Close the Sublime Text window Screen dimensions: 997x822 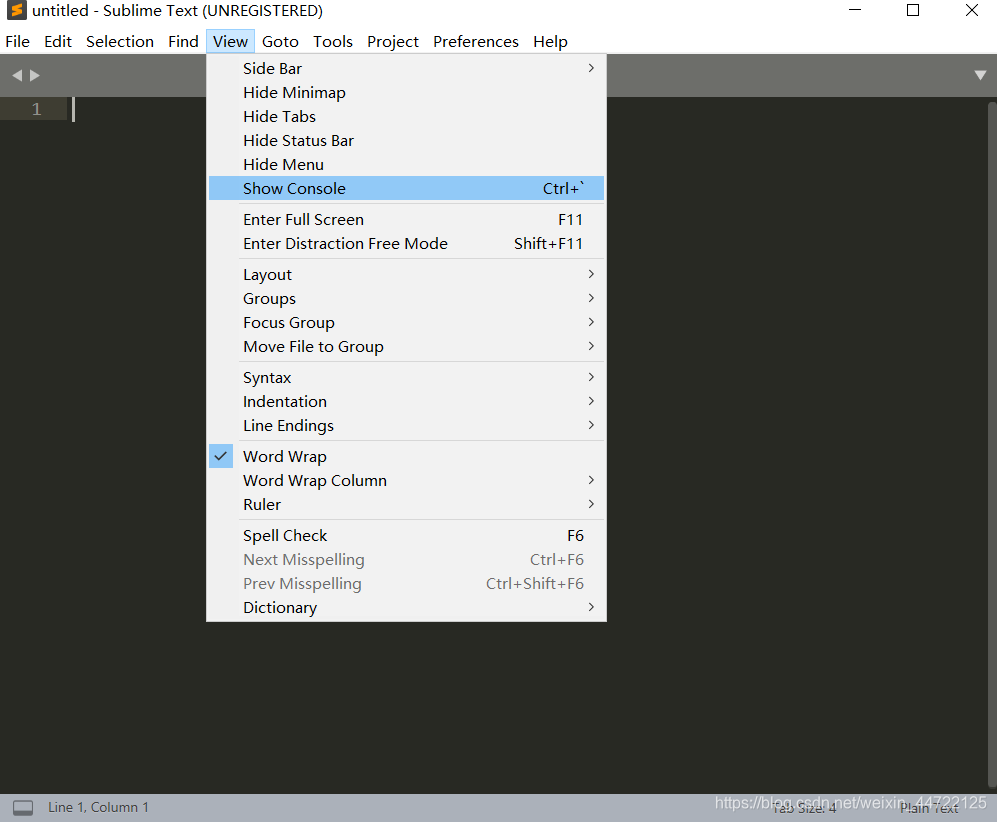pyautogui.click(x=972, y=10)
